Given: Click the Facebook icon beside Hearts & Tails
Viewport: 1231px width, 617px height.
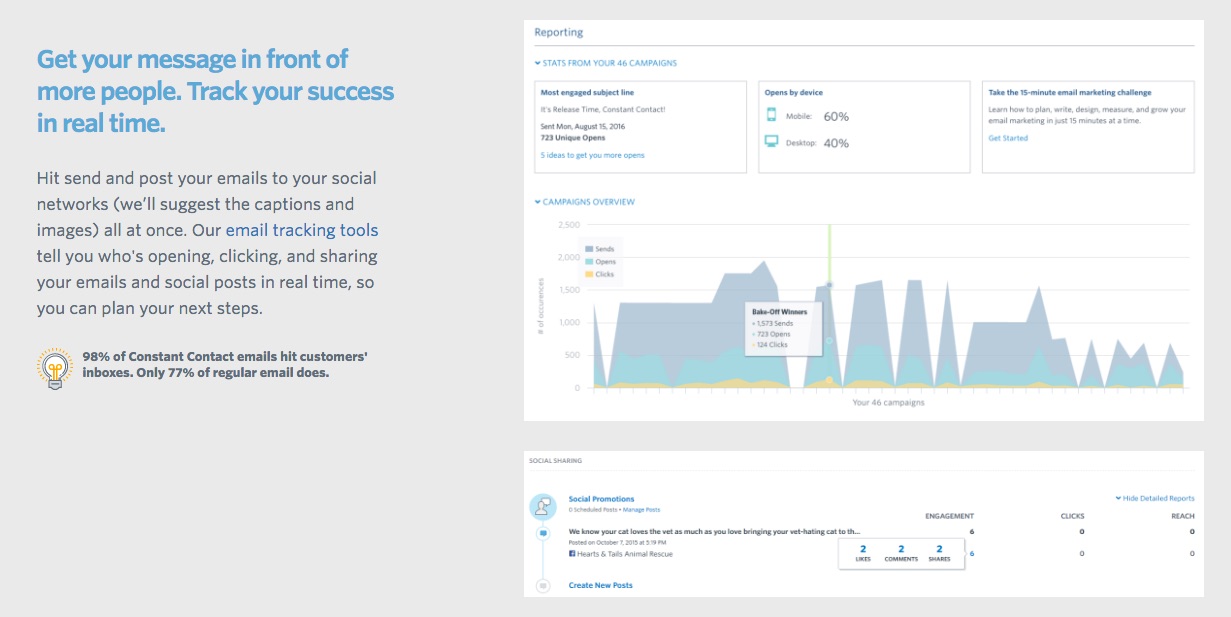Looking at the screenshot, I should [572, 553].
